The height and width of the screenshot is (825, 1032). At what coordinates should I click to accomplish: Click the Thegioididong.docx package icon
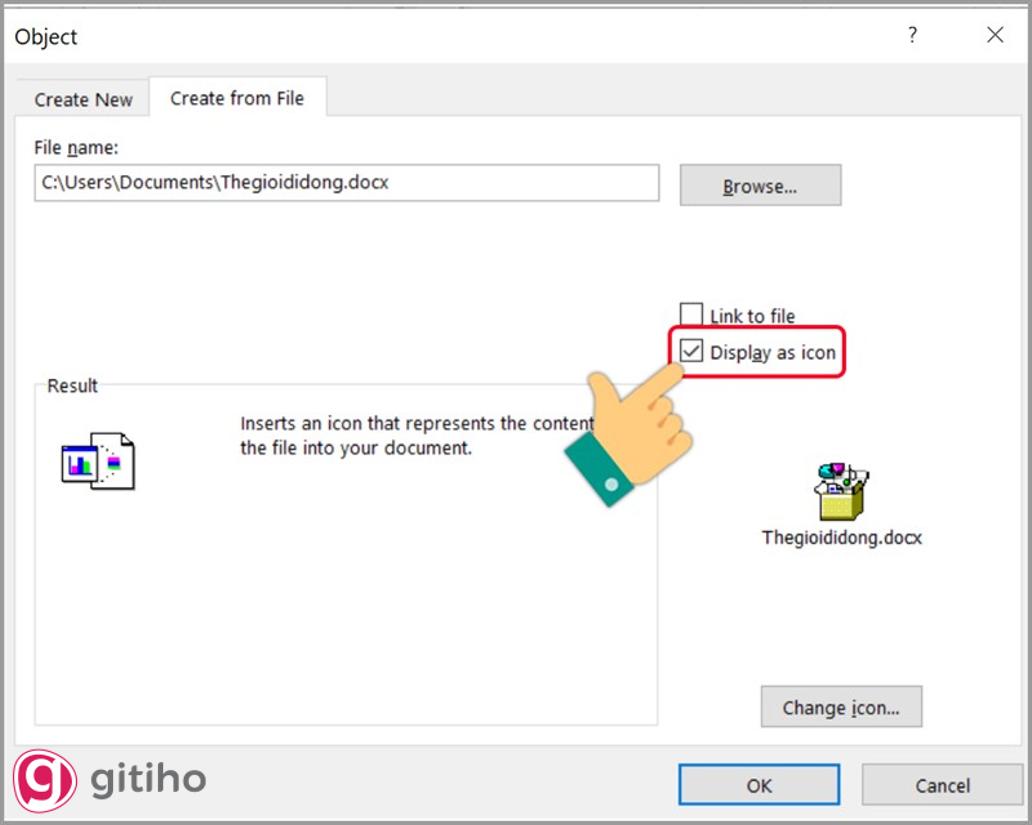pyautogui.click(x=838, y=490)
